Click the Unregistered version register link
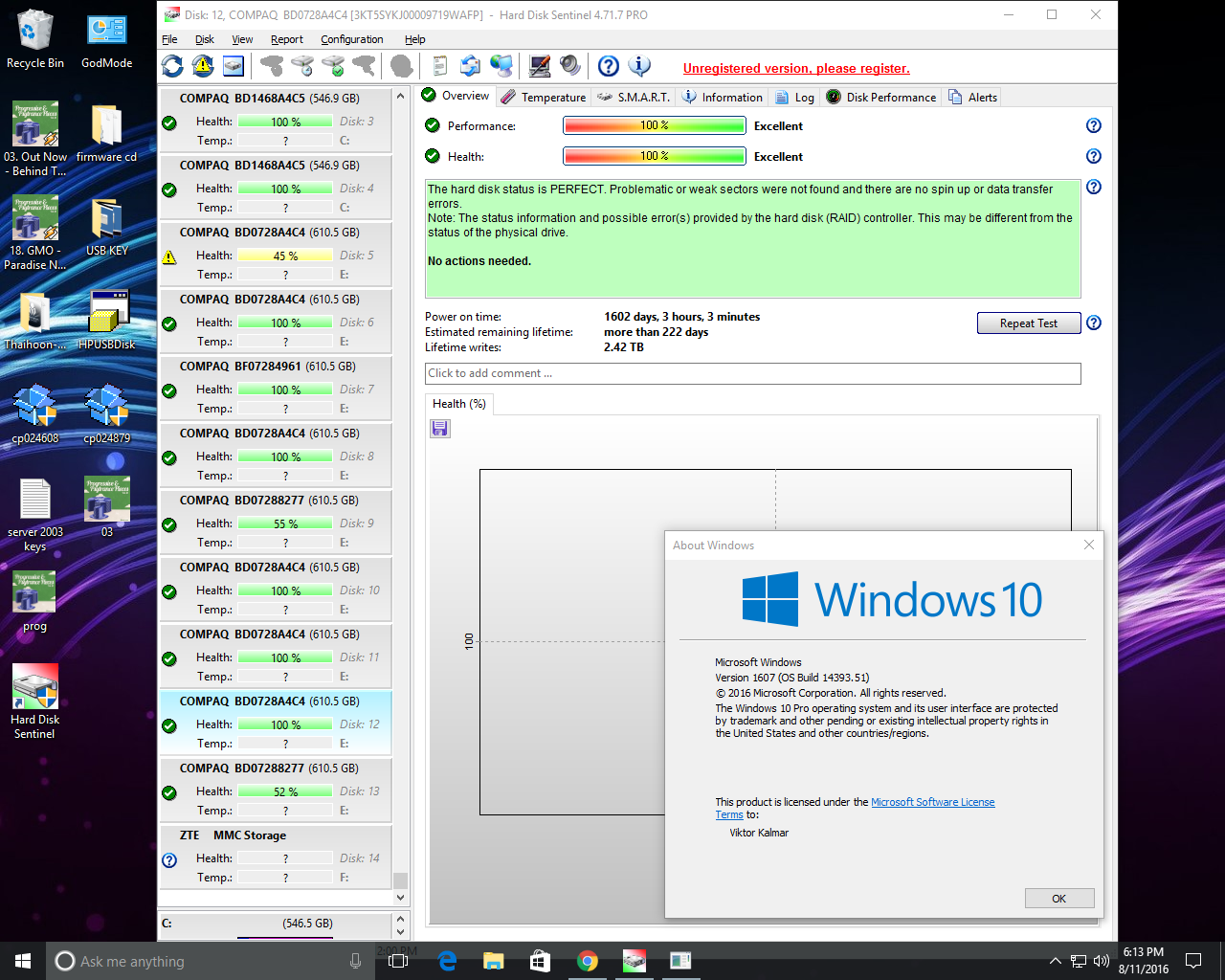The width and height of the screenshot is (1225, 980). point(796,68)
